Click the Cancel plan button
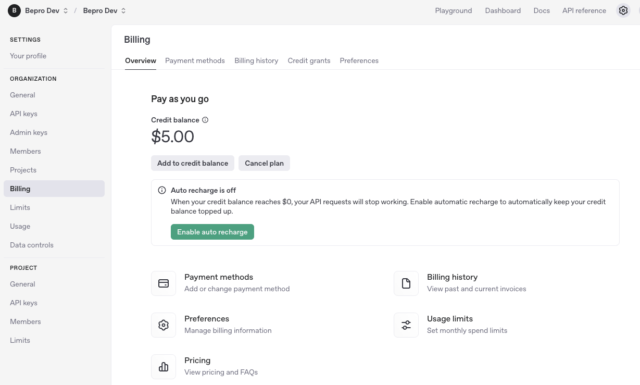 point(264,163)
